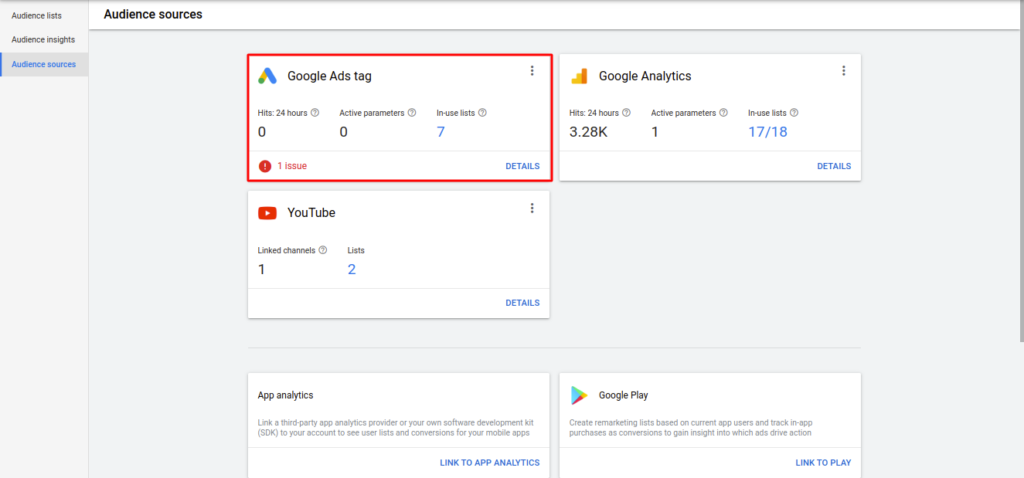Click the Google Play logo icon
Viewport: 1024px width, 478px height.
point(579,395)
